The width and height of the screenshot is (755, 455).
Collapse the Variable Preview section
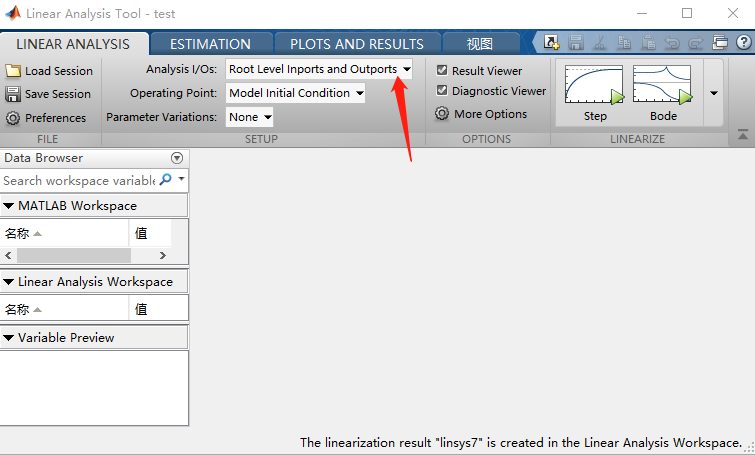coord(9,338)
